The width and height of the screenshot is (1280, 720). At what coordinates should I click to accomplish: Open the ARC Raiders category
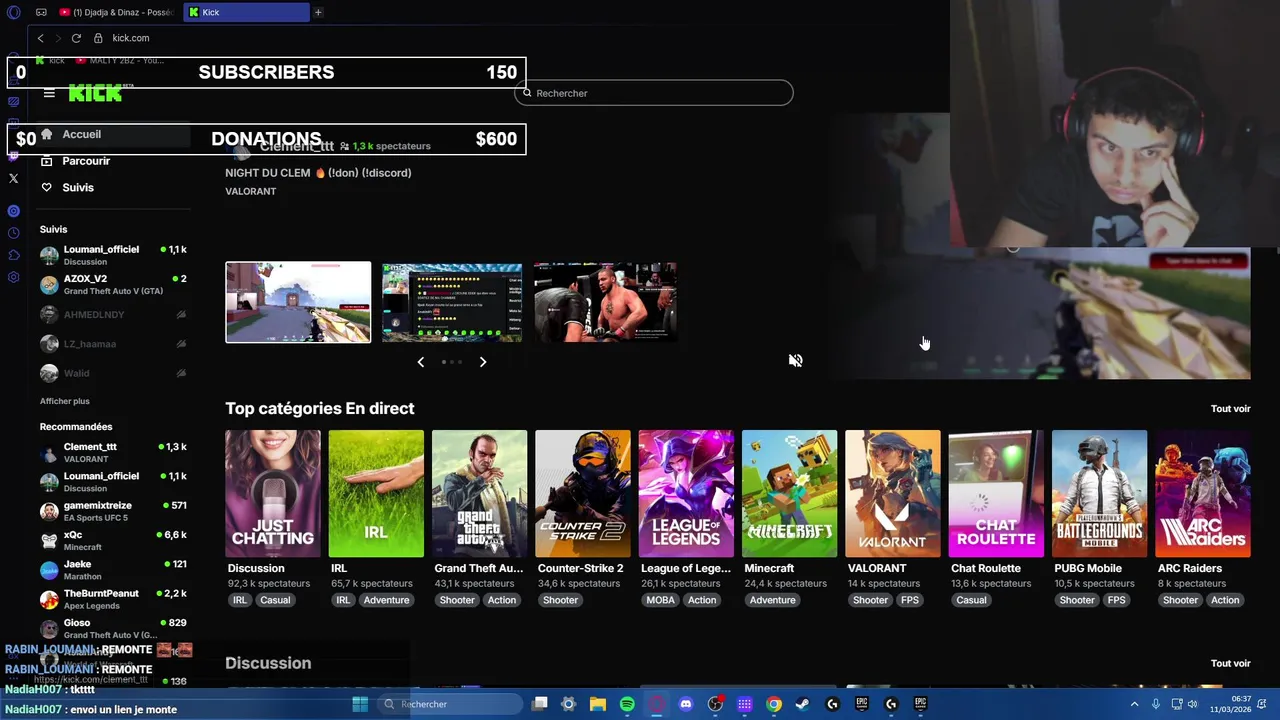(1203, 493)
